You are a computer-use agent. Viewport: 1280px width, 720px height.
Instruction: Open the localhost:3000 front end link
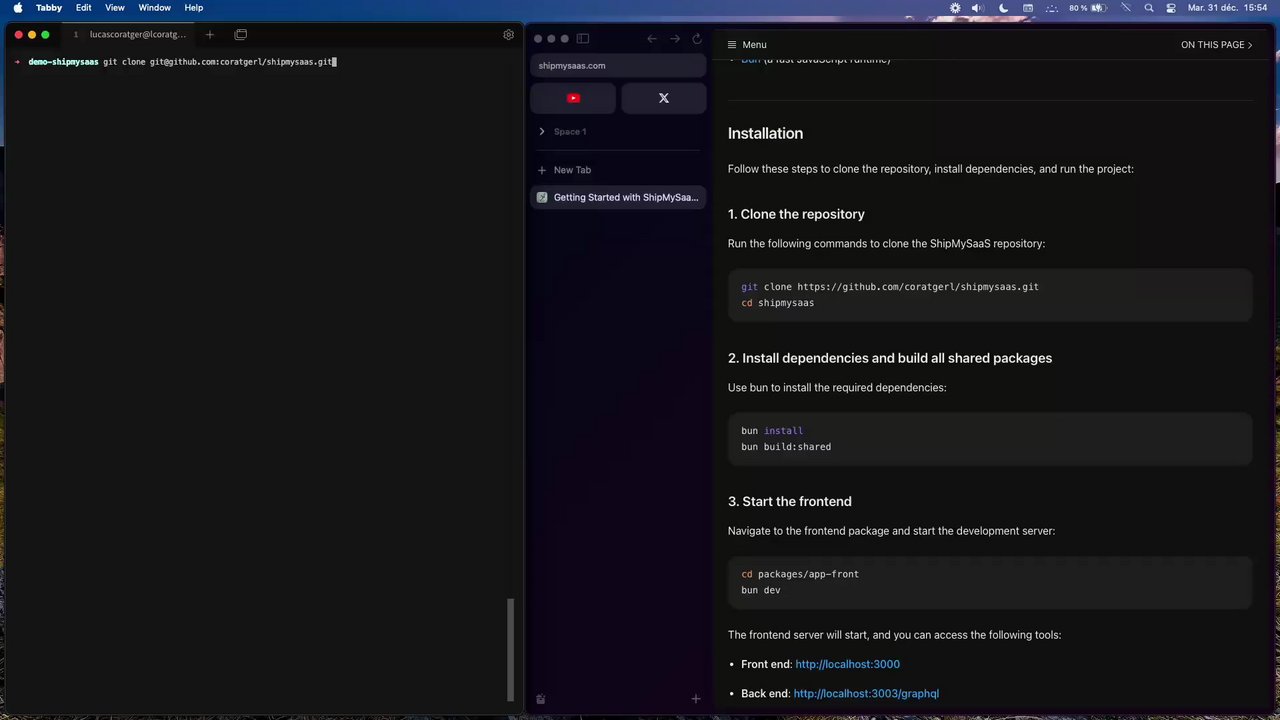point(847,664)
